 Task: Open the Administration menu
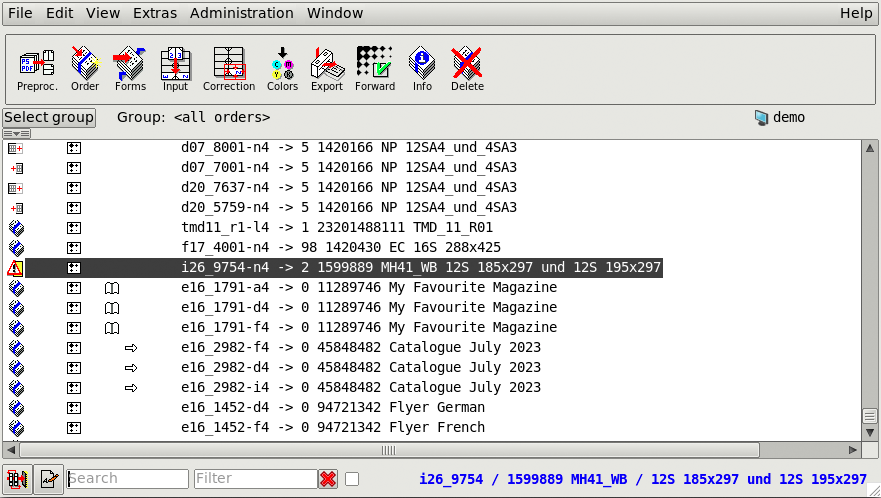(242, 13)
